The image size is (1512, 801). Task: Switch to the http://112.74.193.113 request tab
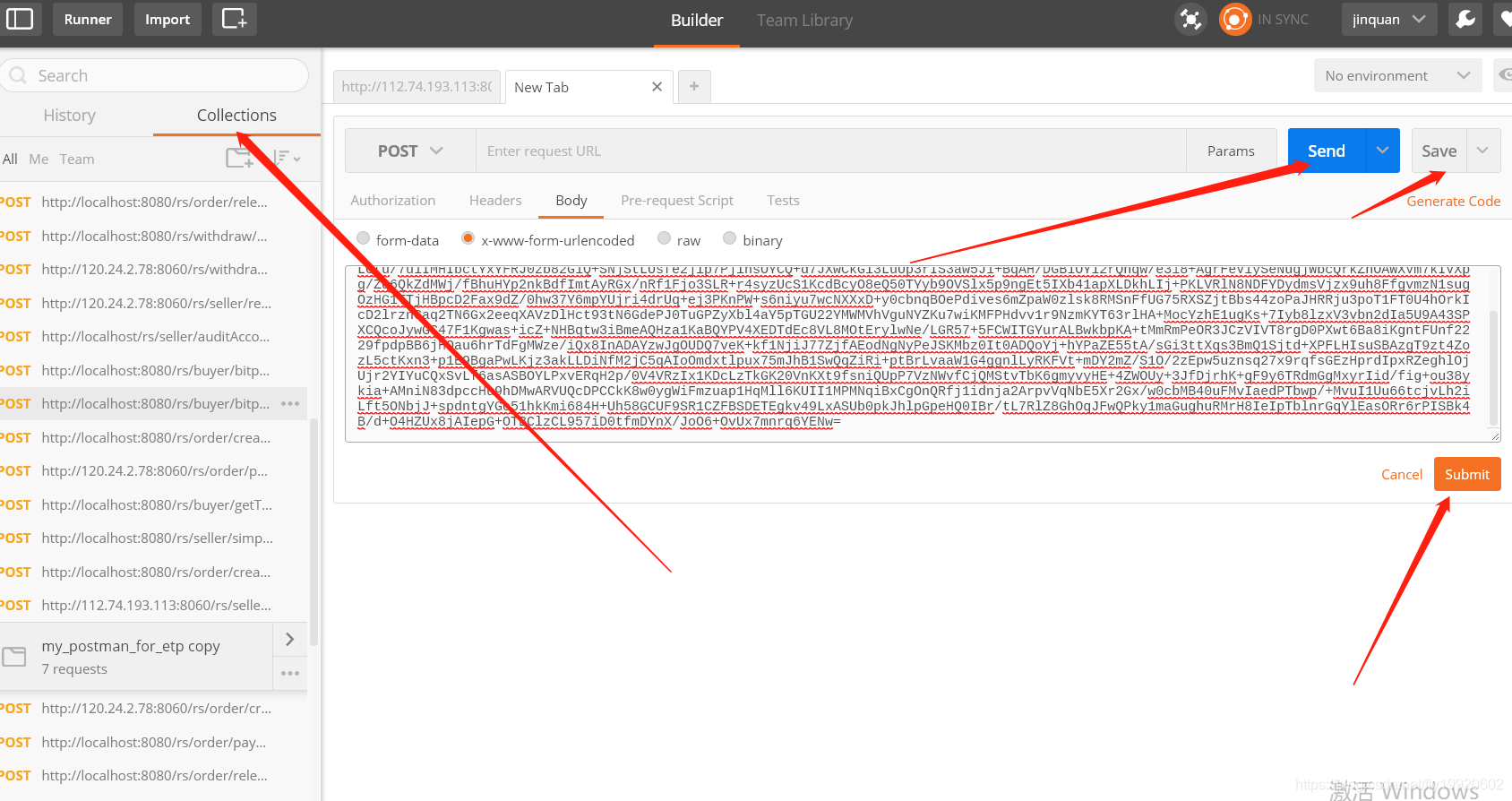pyautogui.click(x=417, y=87)
